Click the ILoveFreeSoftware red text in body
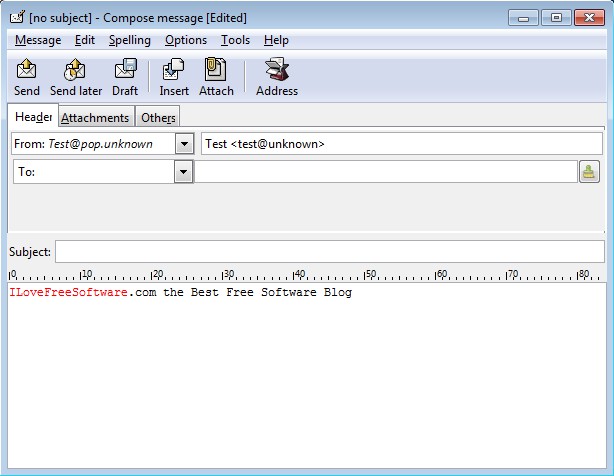 click(68, 292)
